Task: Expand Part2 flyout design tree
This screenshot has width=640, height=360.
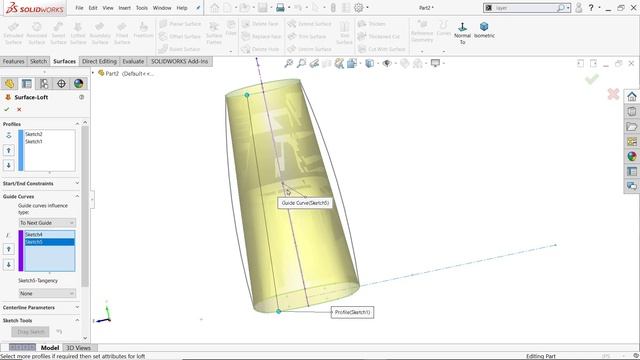Action: point(93,73)
